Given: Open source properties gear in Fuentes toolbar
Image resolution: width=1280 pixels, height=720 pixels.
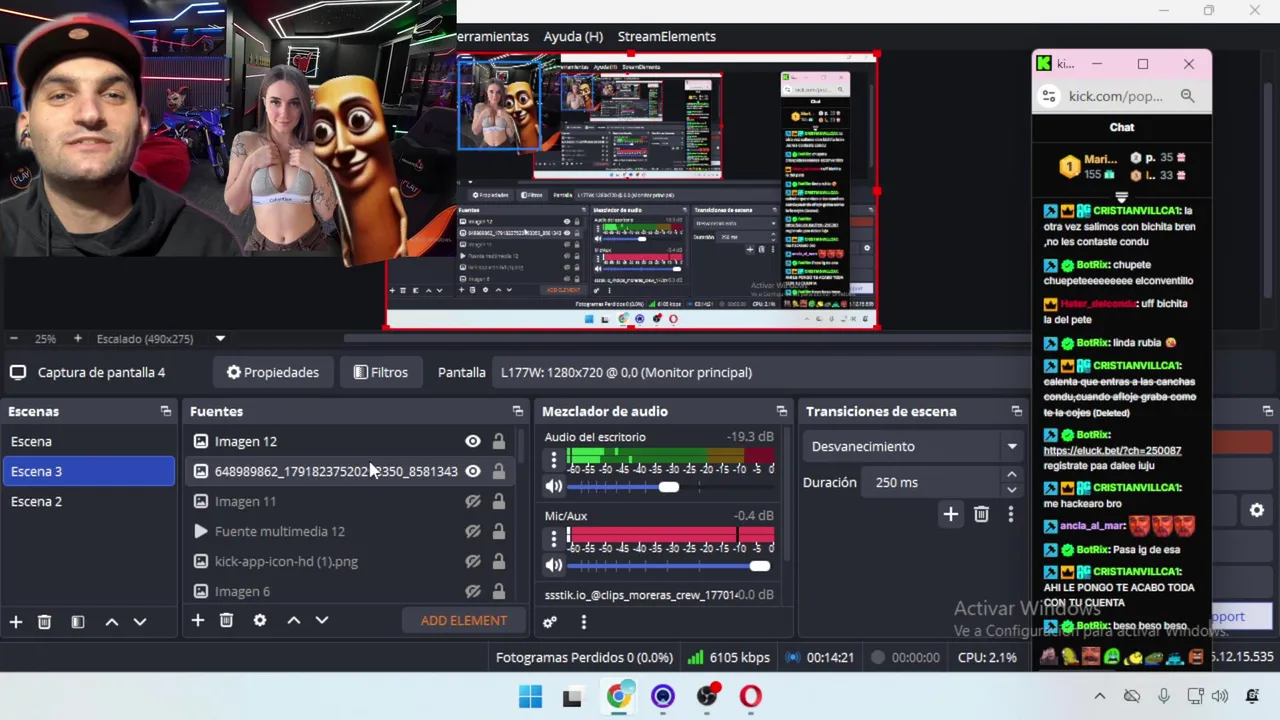Looking at the screenshot, I should [260, 620].
